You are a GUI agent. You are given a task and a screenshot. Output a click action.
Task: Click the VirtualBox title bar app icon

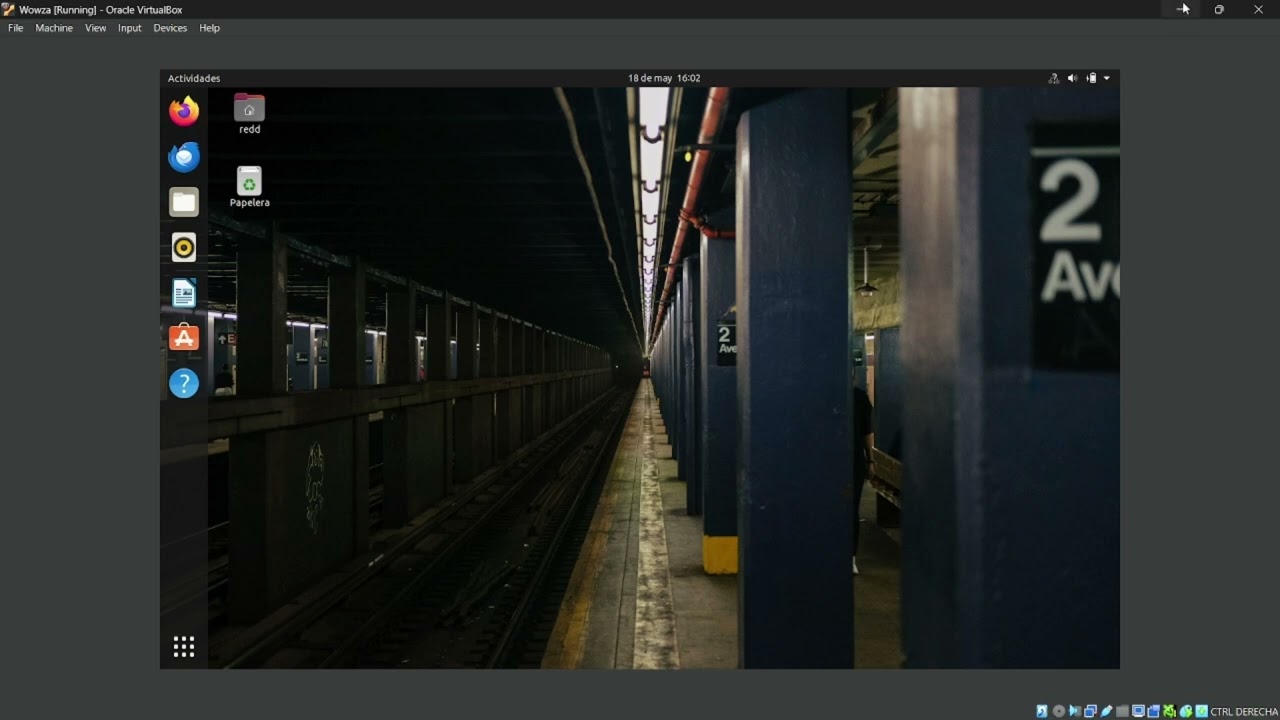[x=9, y=9]
